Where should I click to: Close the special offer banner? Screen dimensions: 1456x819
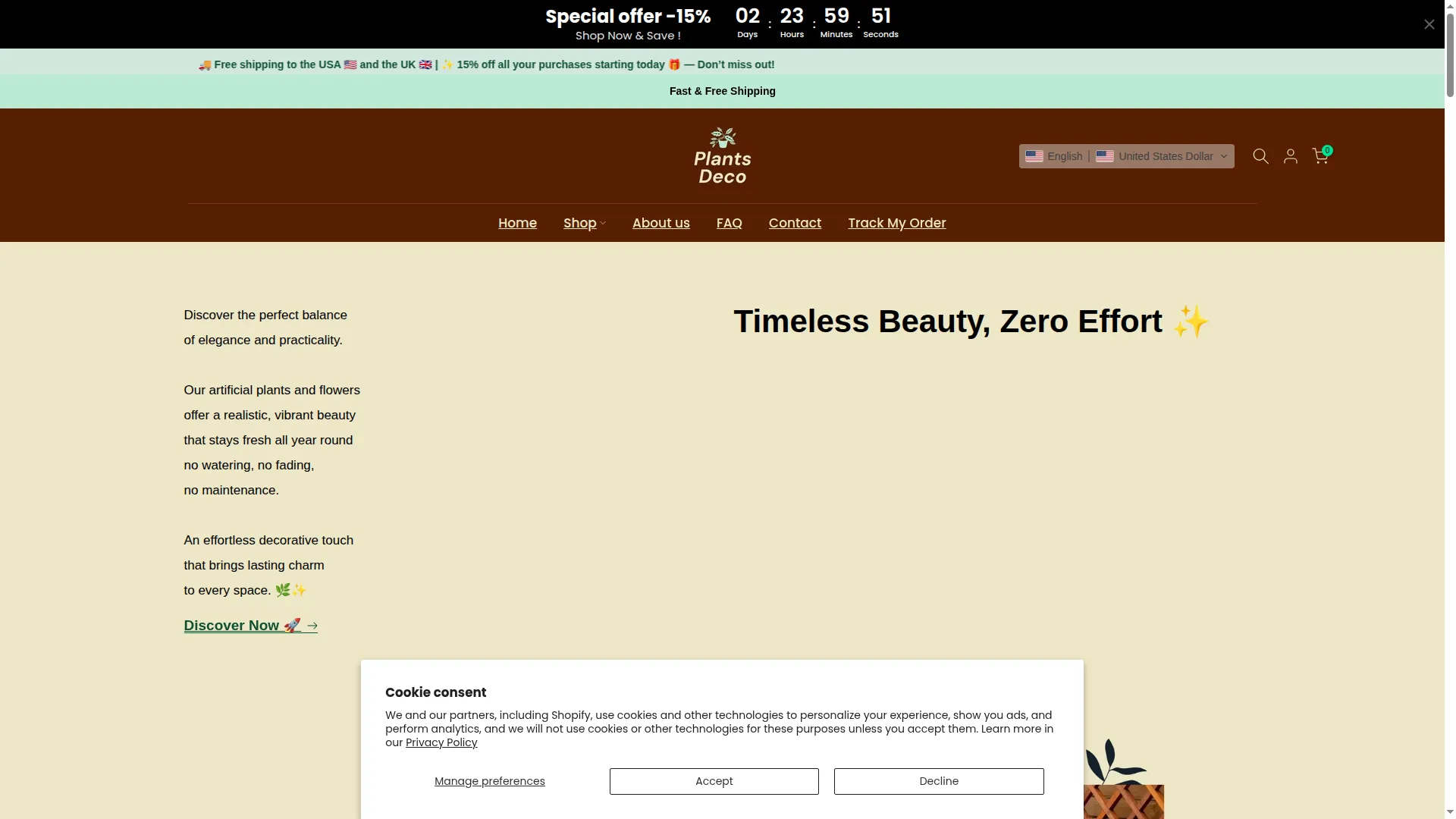click(1429, 24)
